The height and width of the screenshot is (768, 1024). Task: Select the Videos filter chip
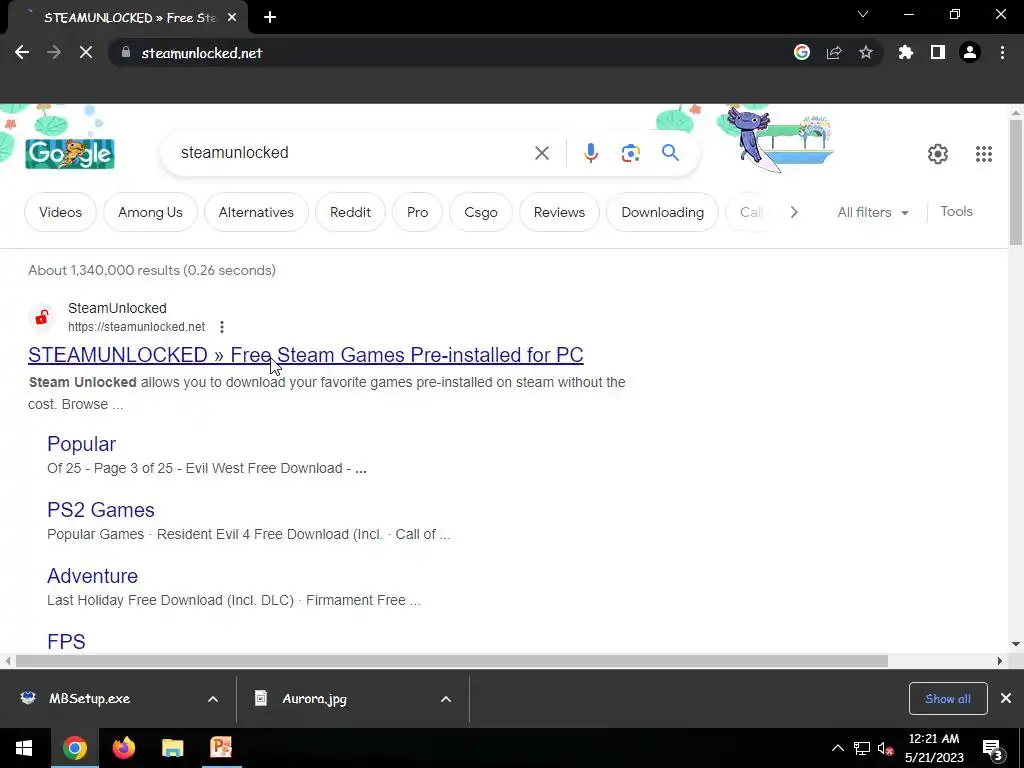[x=60, y=212]
